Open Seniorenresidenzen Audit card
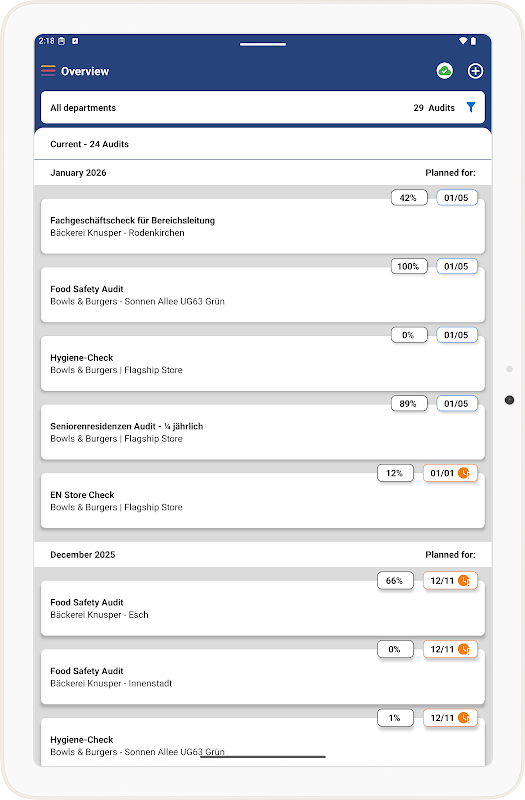 click(263, 432)
